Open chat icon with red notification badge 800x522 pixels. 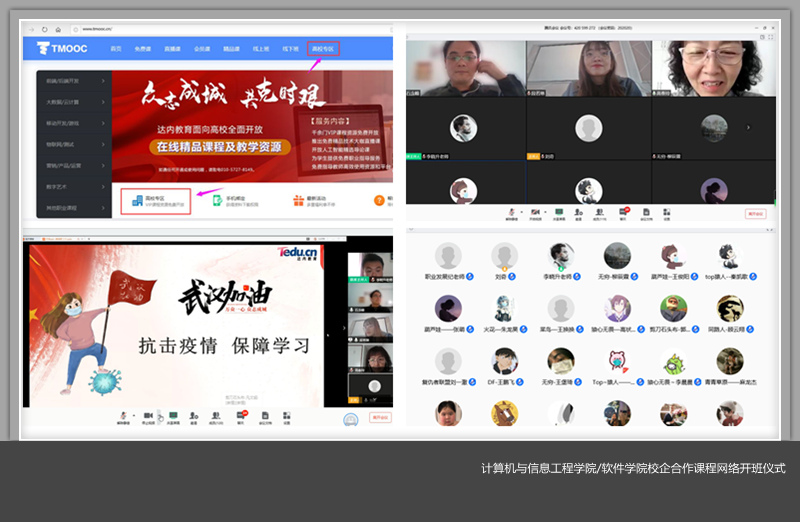(624, 212)
